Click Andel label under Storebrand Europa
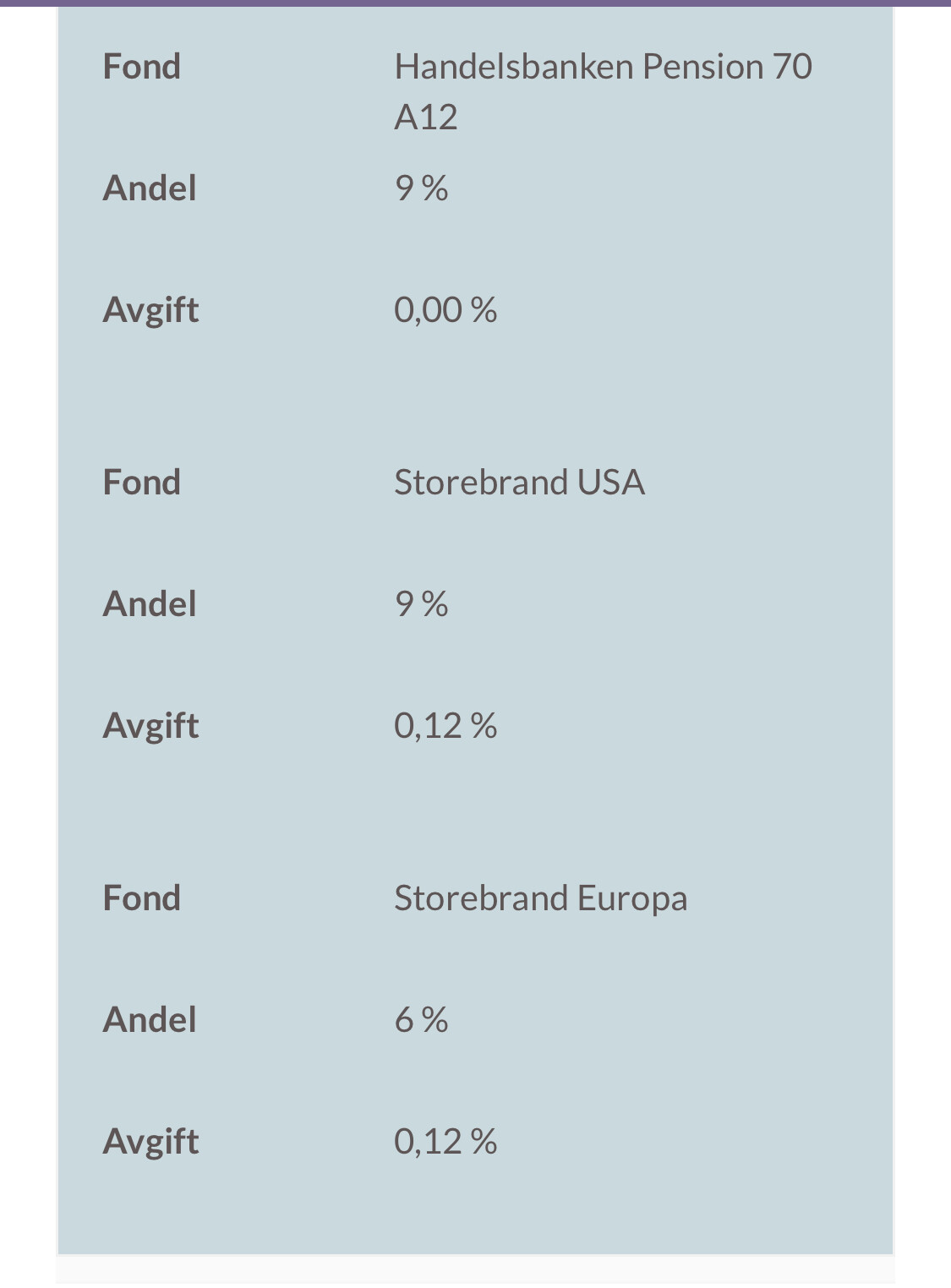This screenshot has width=951, height=1288. [149, 1019]
